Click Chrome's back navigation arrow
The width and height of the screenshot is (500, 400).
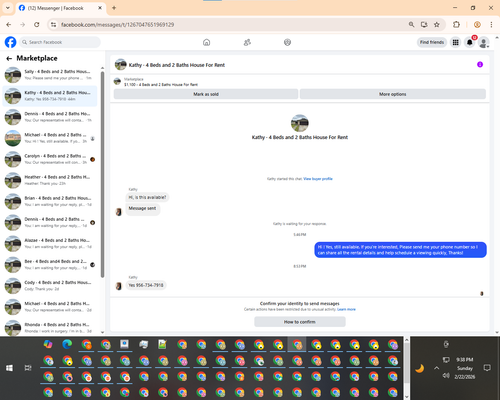point(9,25)
